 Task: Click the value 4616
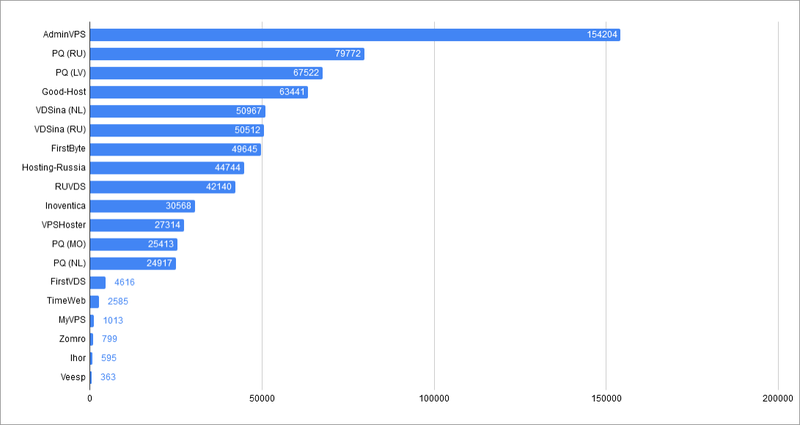[x=124, y=282]
